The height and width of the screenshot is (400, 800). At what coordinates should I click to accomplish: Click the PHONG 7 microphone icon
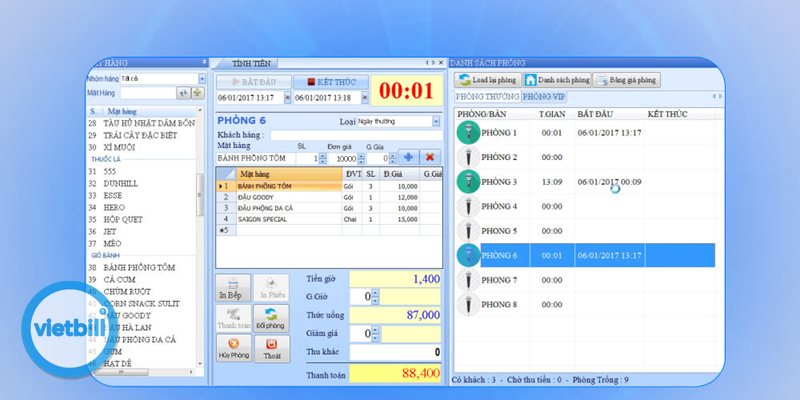[x=468, y=280]
